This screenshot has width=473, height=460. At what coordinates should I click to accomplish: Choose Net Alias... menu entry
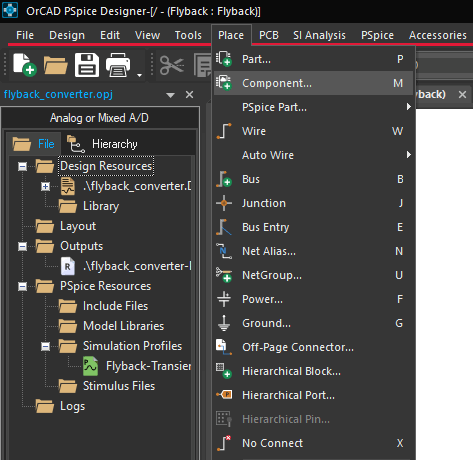tap(313, 251)
